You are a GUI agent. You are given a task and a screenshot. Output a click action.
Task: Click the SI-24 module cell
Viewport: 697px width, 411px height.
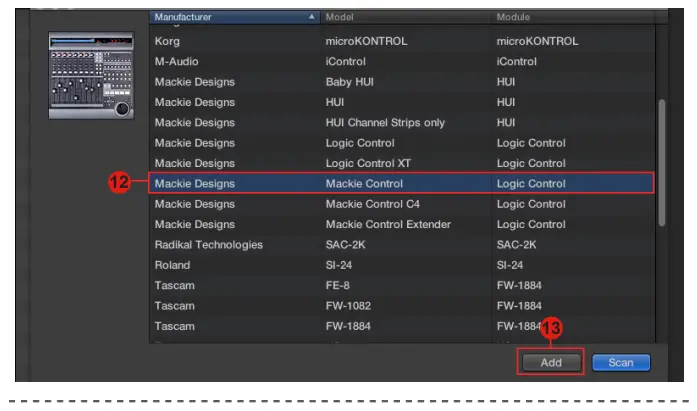pos(510,265)
